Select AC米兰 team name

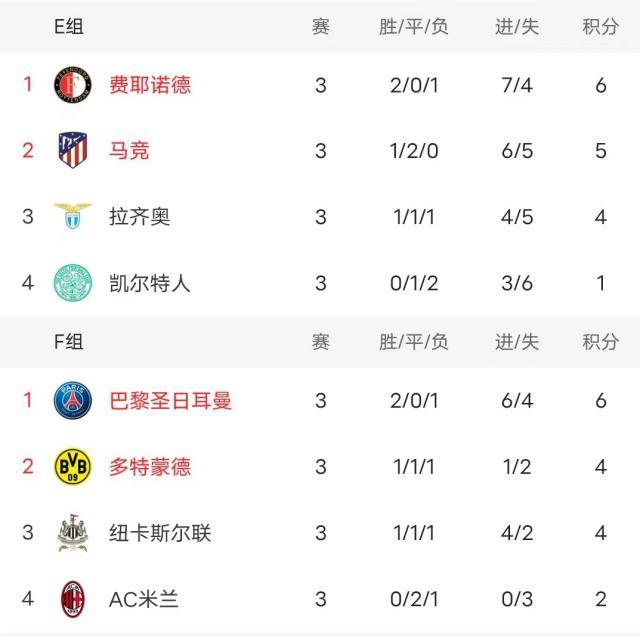click(x=143, y=599)
